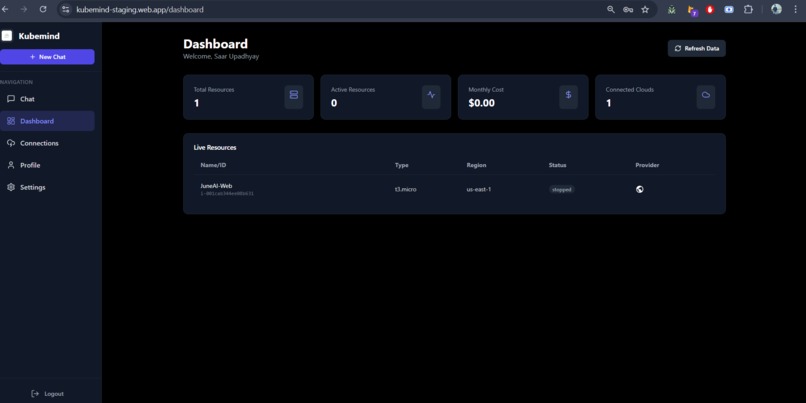Click the blue camera extension icon in the toolbar
806x403 pixels.
pos(729,9)
